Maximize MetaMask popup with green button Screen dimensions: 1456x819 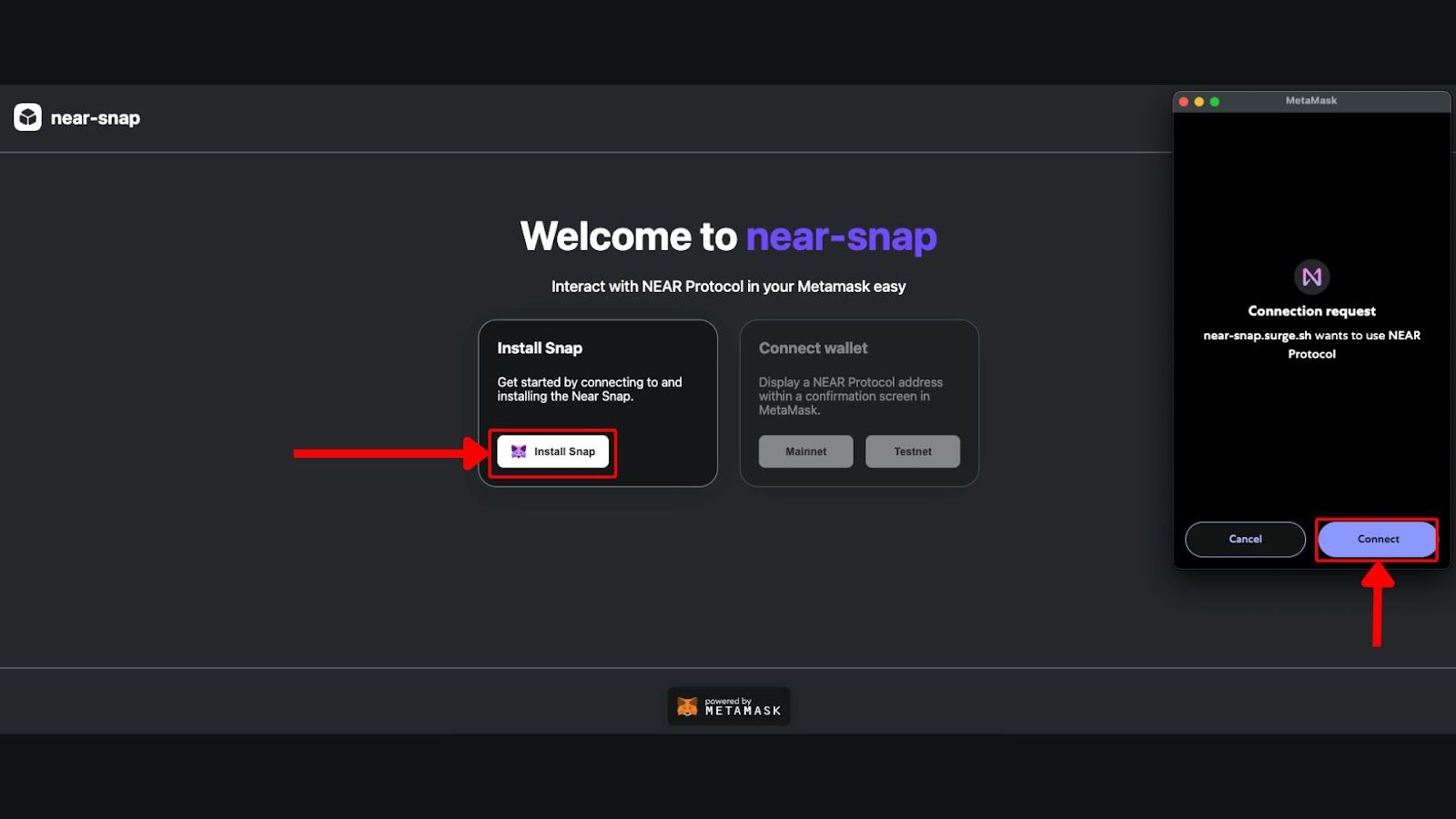(1215, 102)
